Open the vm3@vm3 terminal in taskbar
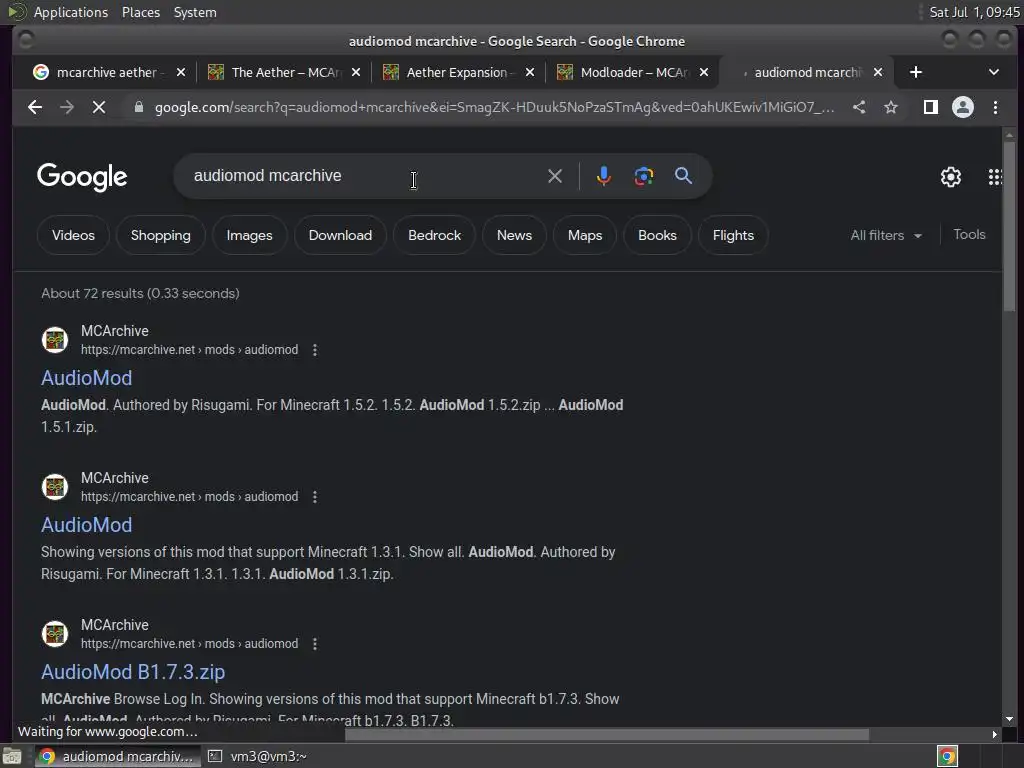1024x768 pixels. click(259, 756)
